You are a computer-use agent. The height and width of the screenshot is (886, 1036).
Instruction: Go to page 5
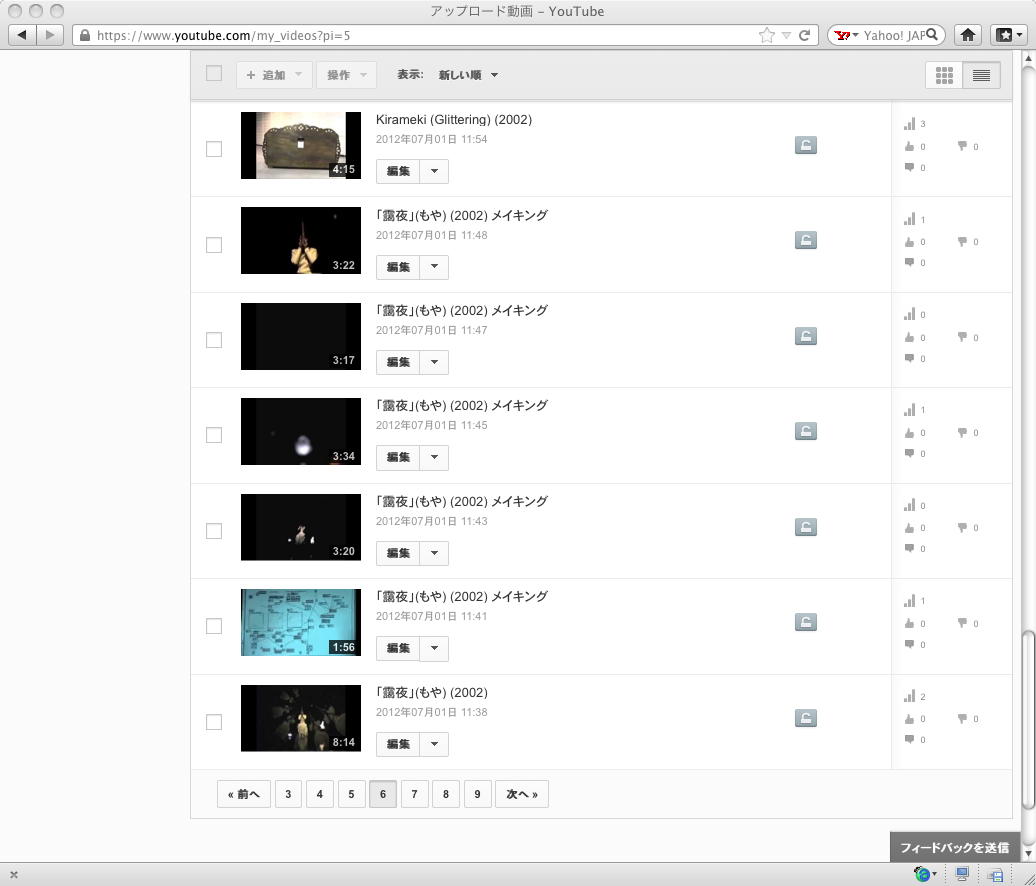pyautogui.click(x=352, y=794)
